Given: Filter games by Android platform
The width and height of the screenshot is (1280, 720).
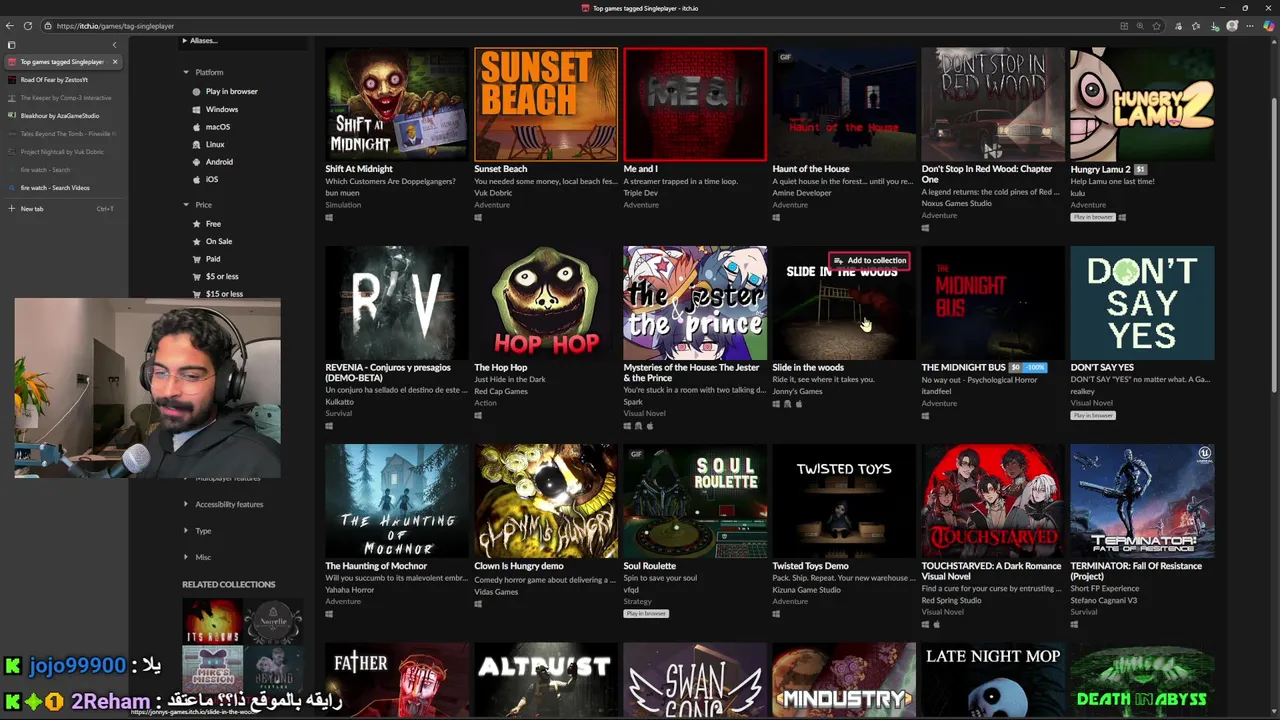Looking at the screenshot, I should click(x=212, y=162).
